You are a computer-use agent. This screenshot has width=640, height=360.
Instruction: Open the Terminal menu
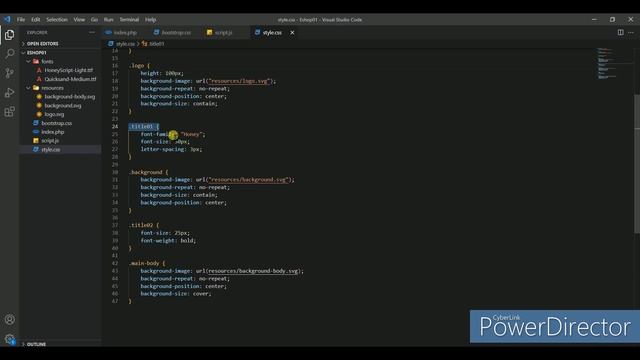pyautogui.click(x=129, y=20)
